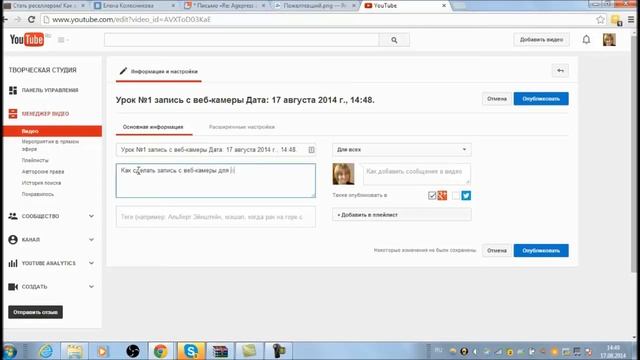Expand the Сообщество section
This screenshot has height=360, width=640.
click(x=91, y=216)
